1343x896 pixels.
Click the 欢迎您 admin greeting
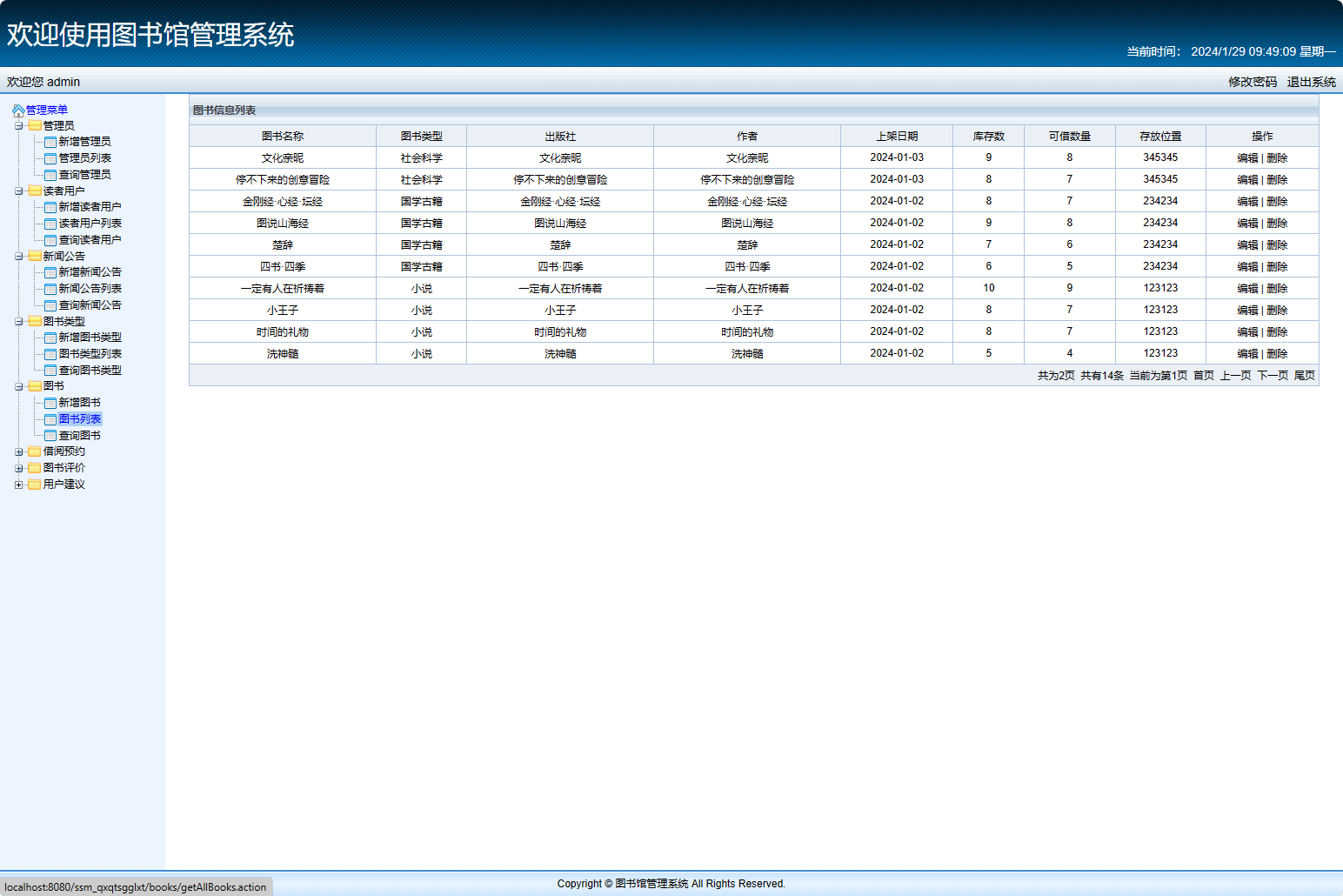tap(43, 82)
